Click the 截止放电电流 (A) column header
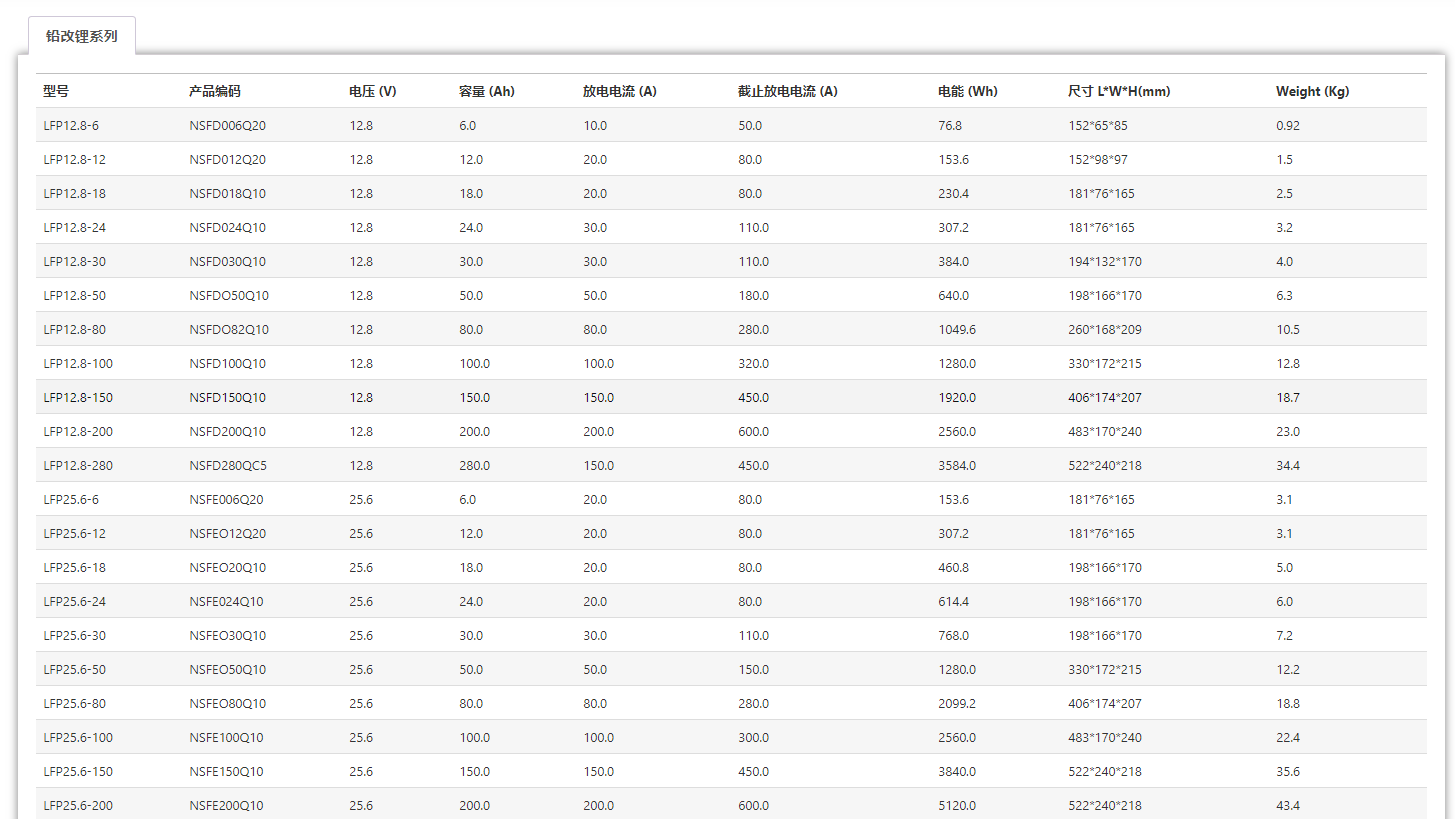This screenshot has height=819, width=1455. point(788,91)
